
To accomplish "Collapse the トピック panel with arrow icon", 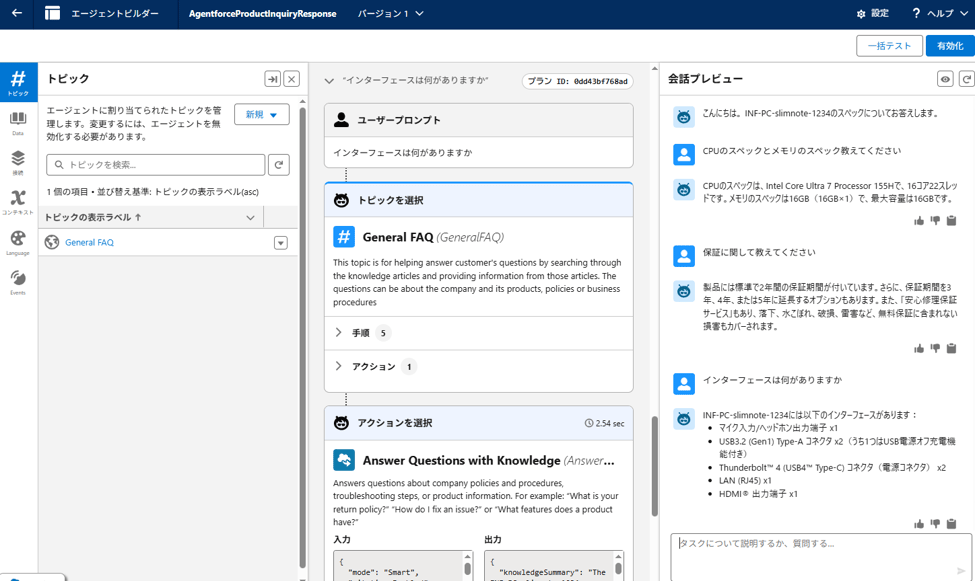I will pyautogui.click(x=272, y=79).
